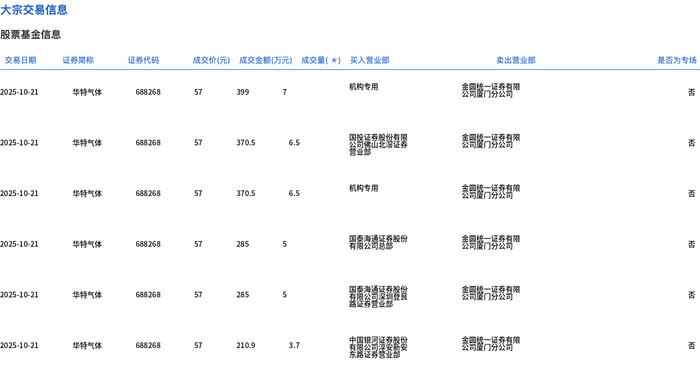
Task: Select amount 370.5 in the 国投证券 buyer row
Action: click(246, 143)
